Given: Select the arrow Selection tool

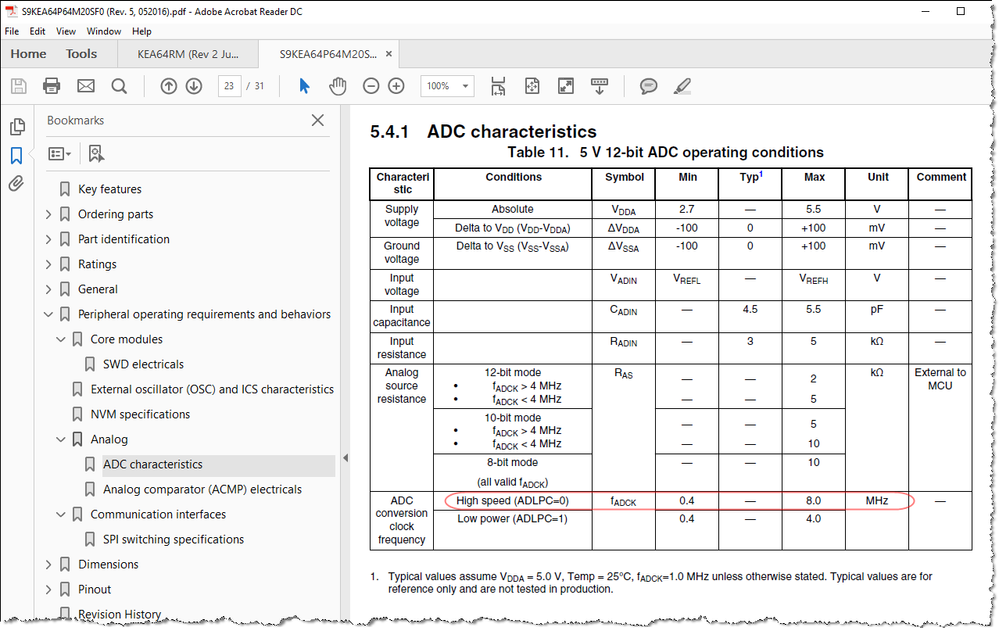Looking at the screenshot, I should tap(305, 86).
